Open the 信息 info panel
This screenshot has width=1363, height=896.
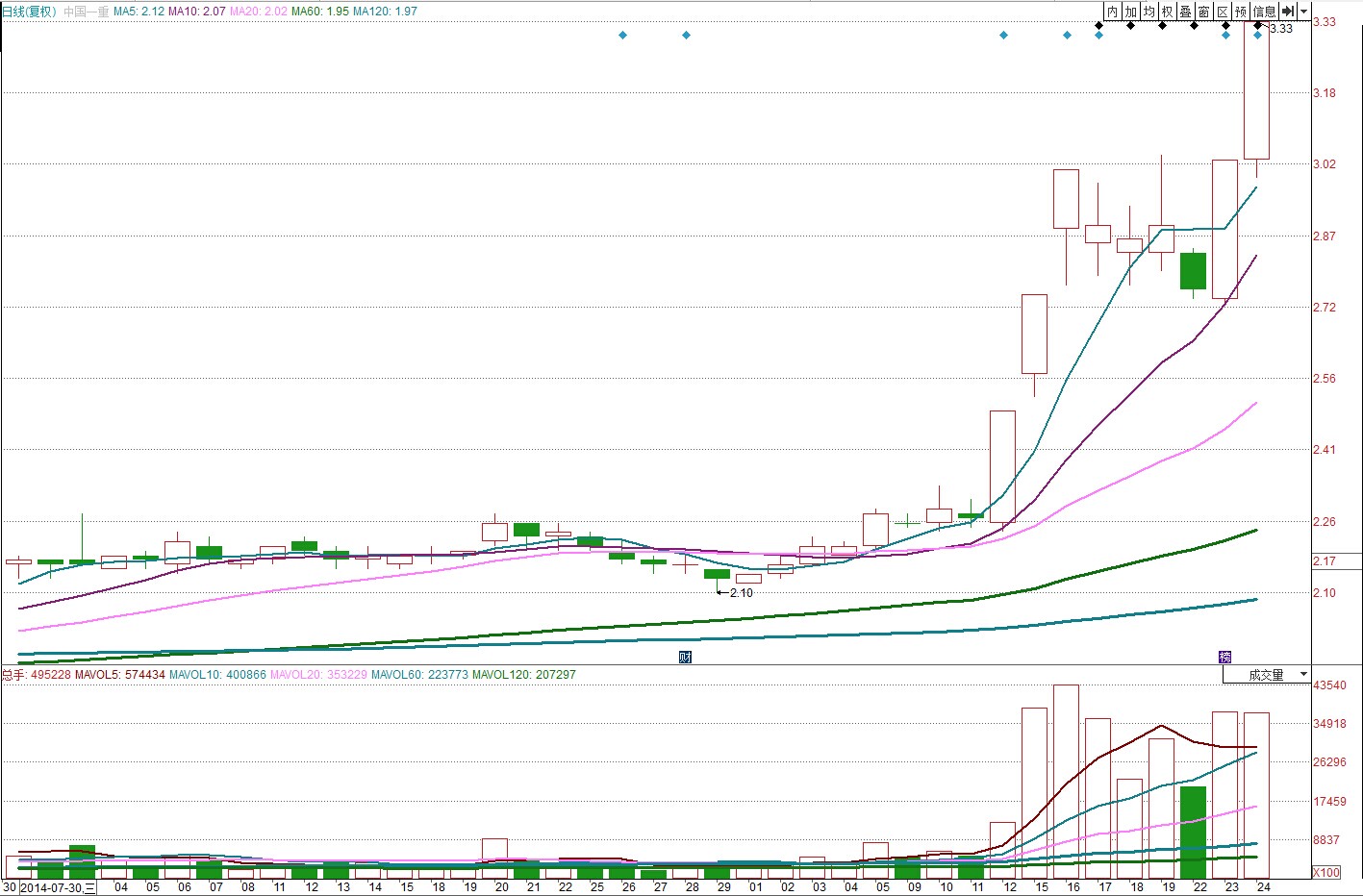(1264, 12)
